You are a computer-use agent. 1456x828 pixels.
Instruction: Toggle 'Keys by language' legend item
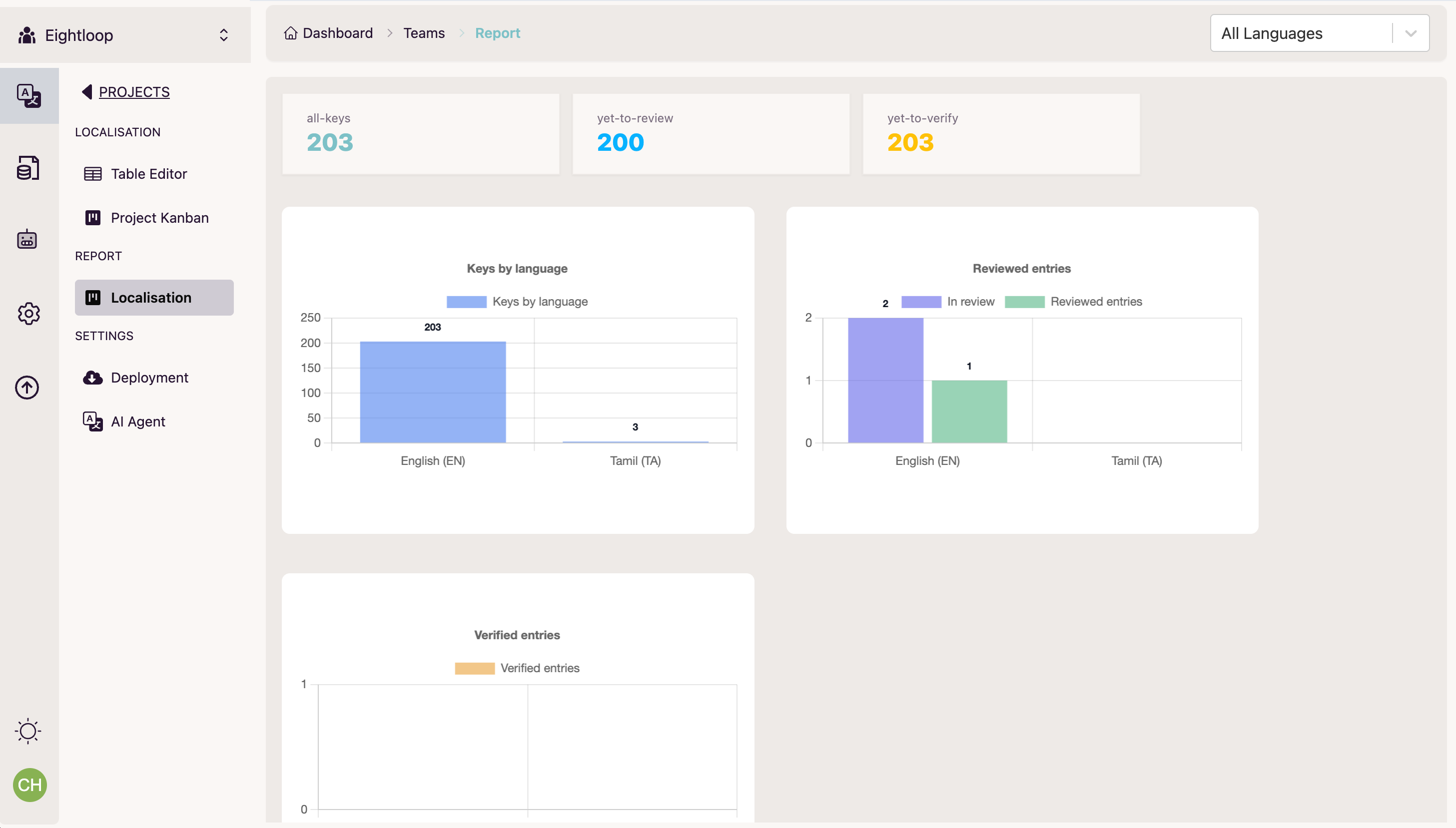click(x=517, y=302)
